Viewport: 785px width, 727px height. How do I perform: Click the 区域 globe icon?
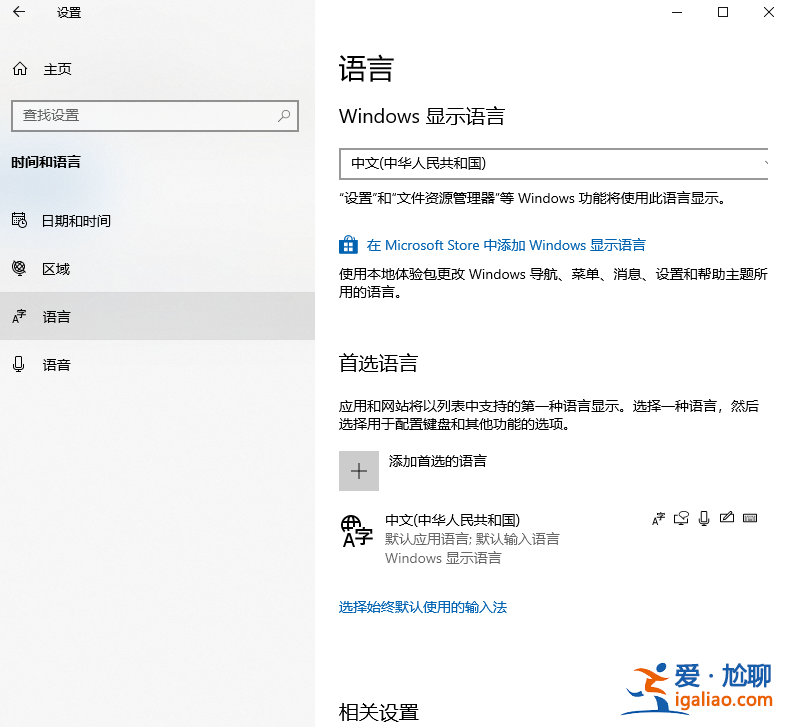[19, 268]
